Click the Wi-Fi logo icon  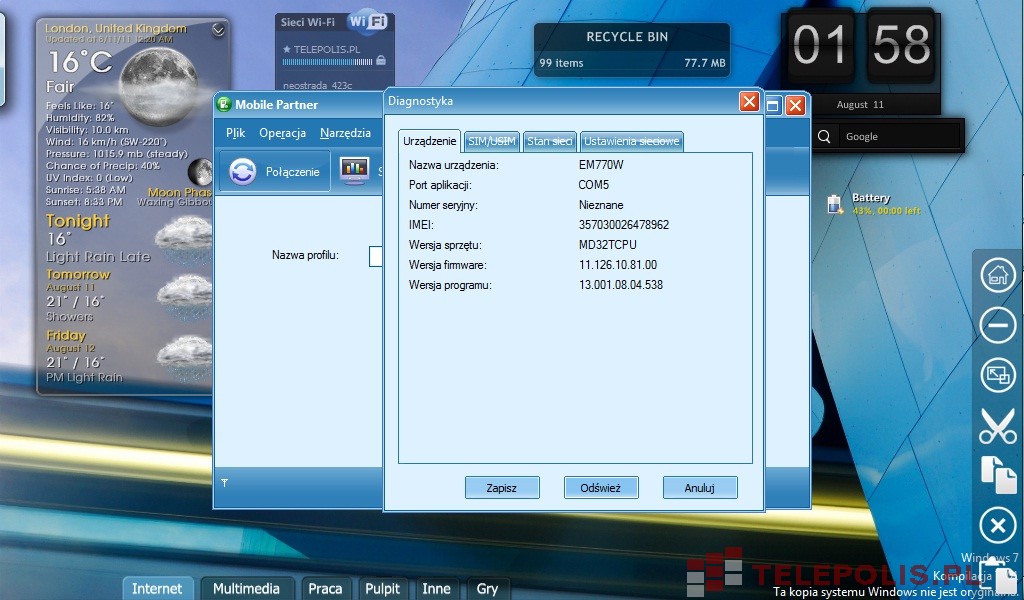(x=368, y=22)
